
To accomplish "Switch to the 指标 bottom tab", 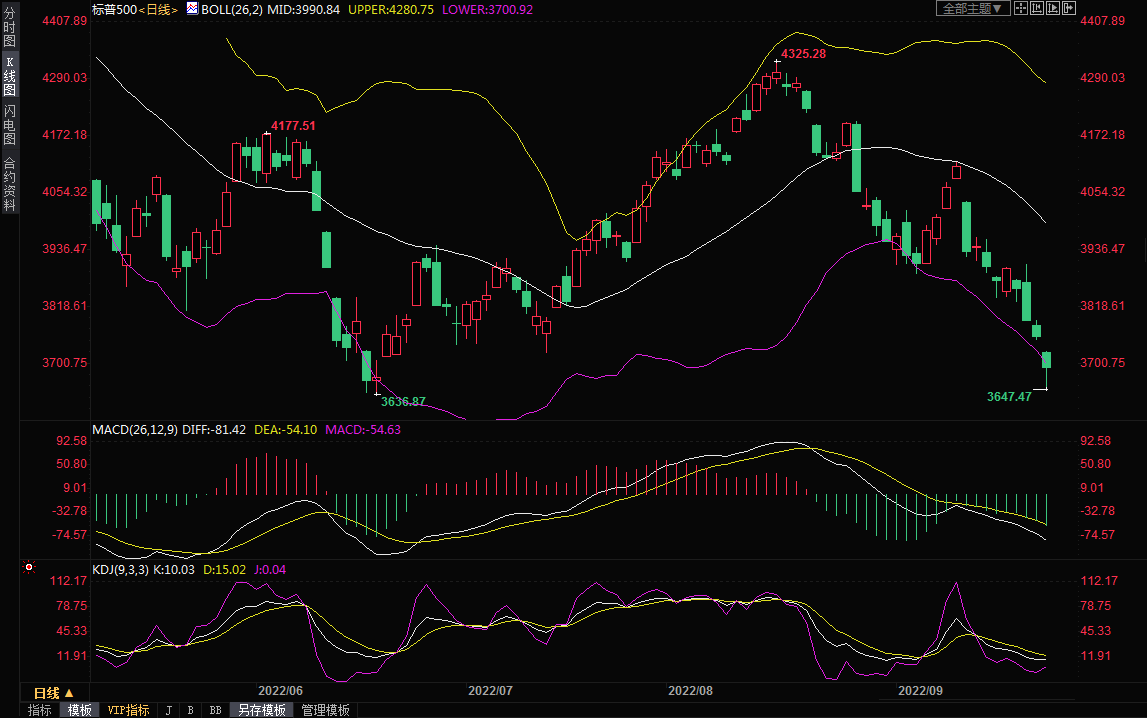I will pyautogui.click(x=40, y=710).
